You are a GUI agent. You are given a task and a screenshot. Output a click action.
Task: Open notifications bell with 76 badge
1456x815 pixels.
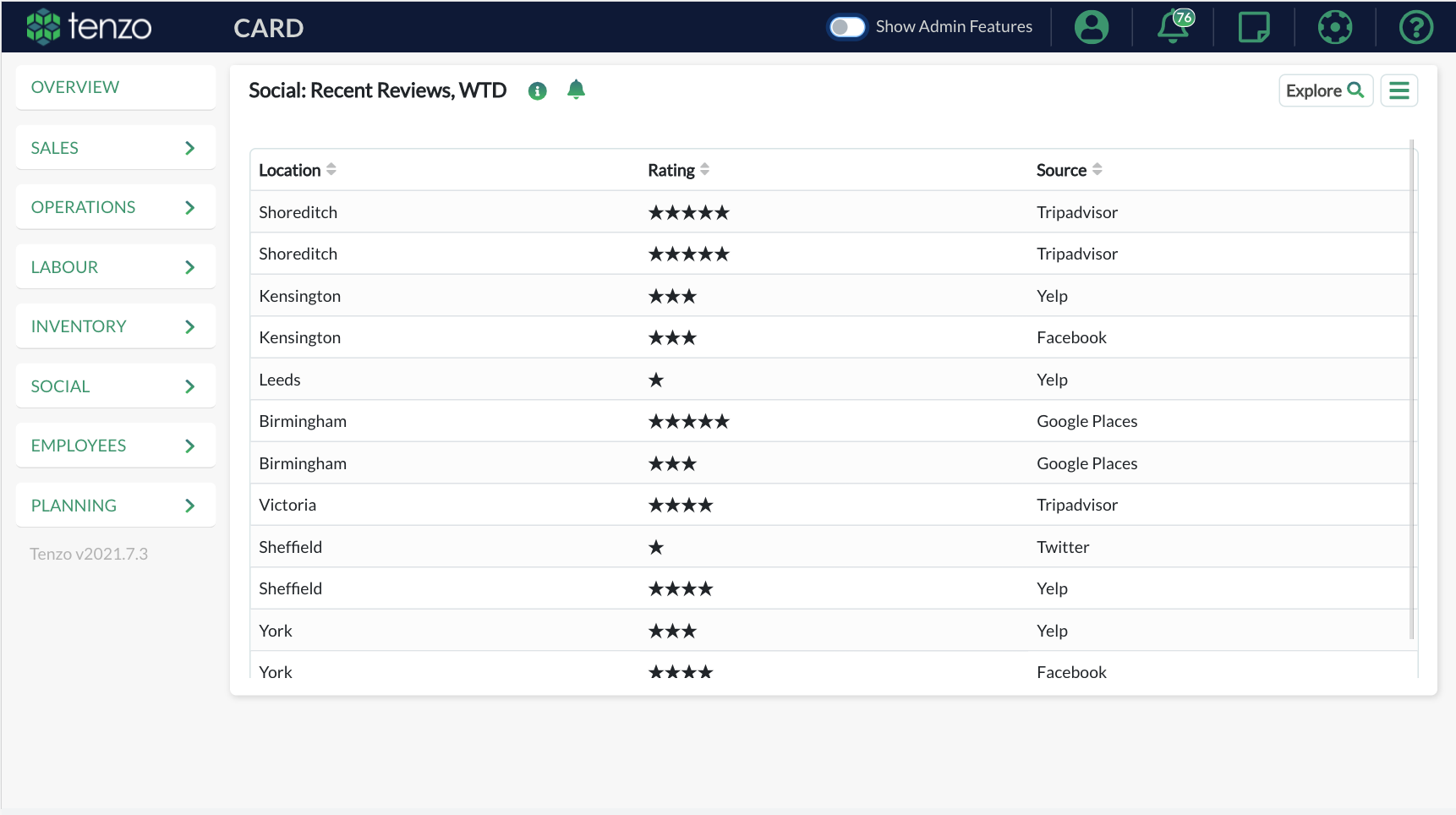(1174, 26)
